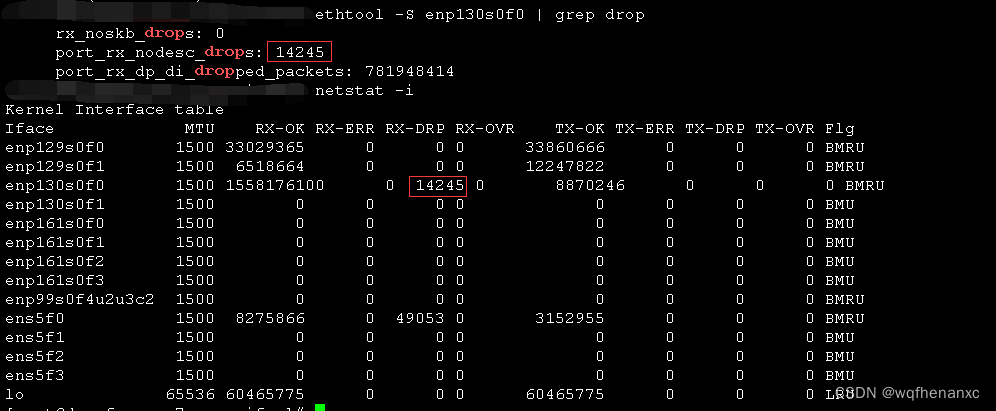Select interface name enp99s0f4u2u3c2
Image resolution: width=996 pixels, height=411 pixels.
79,300
